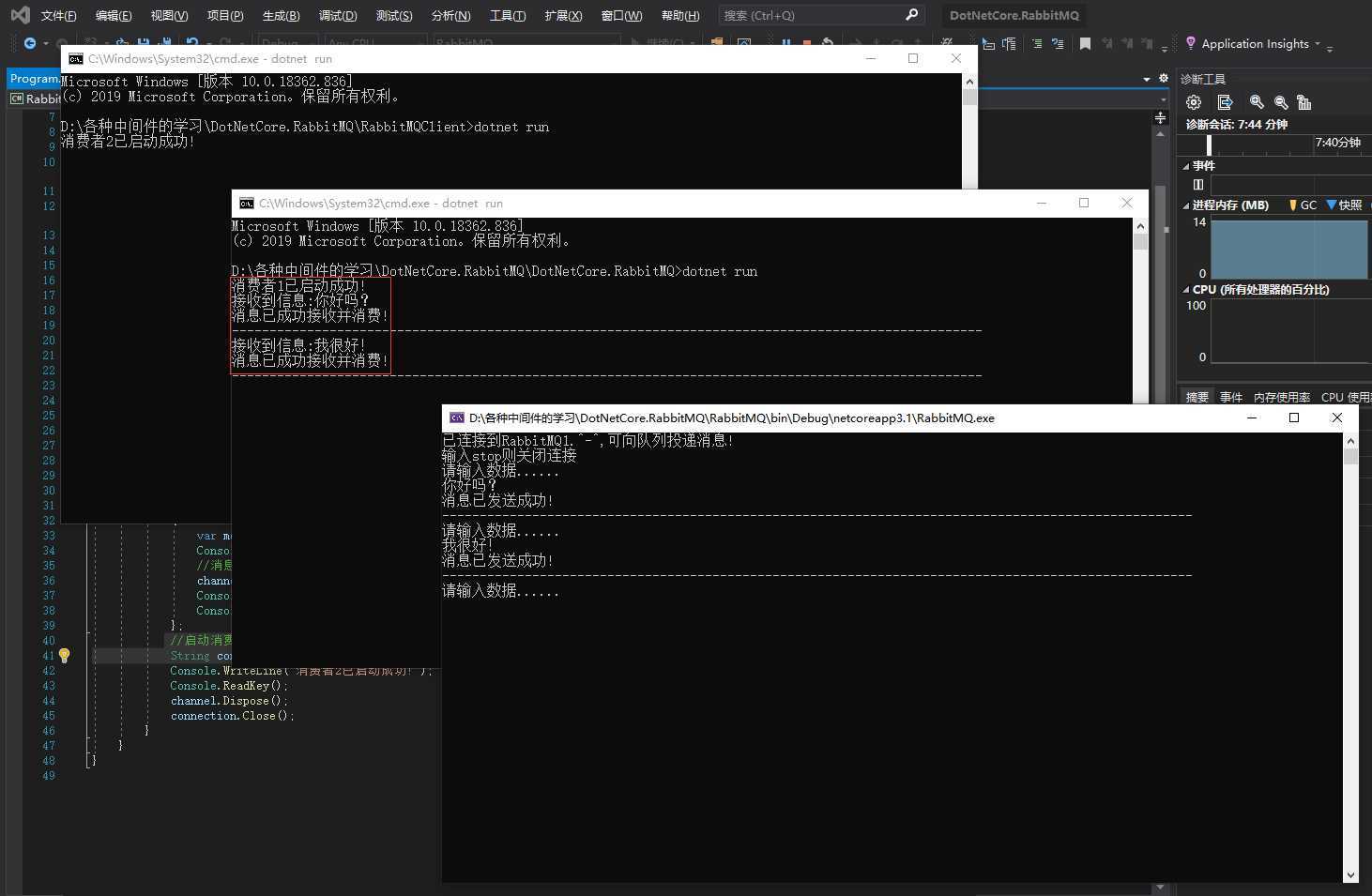This screenshot has width=1372, height=896.
Task: Click the first cmd window scroll-up arrow
Action: [x=969, y=81]
